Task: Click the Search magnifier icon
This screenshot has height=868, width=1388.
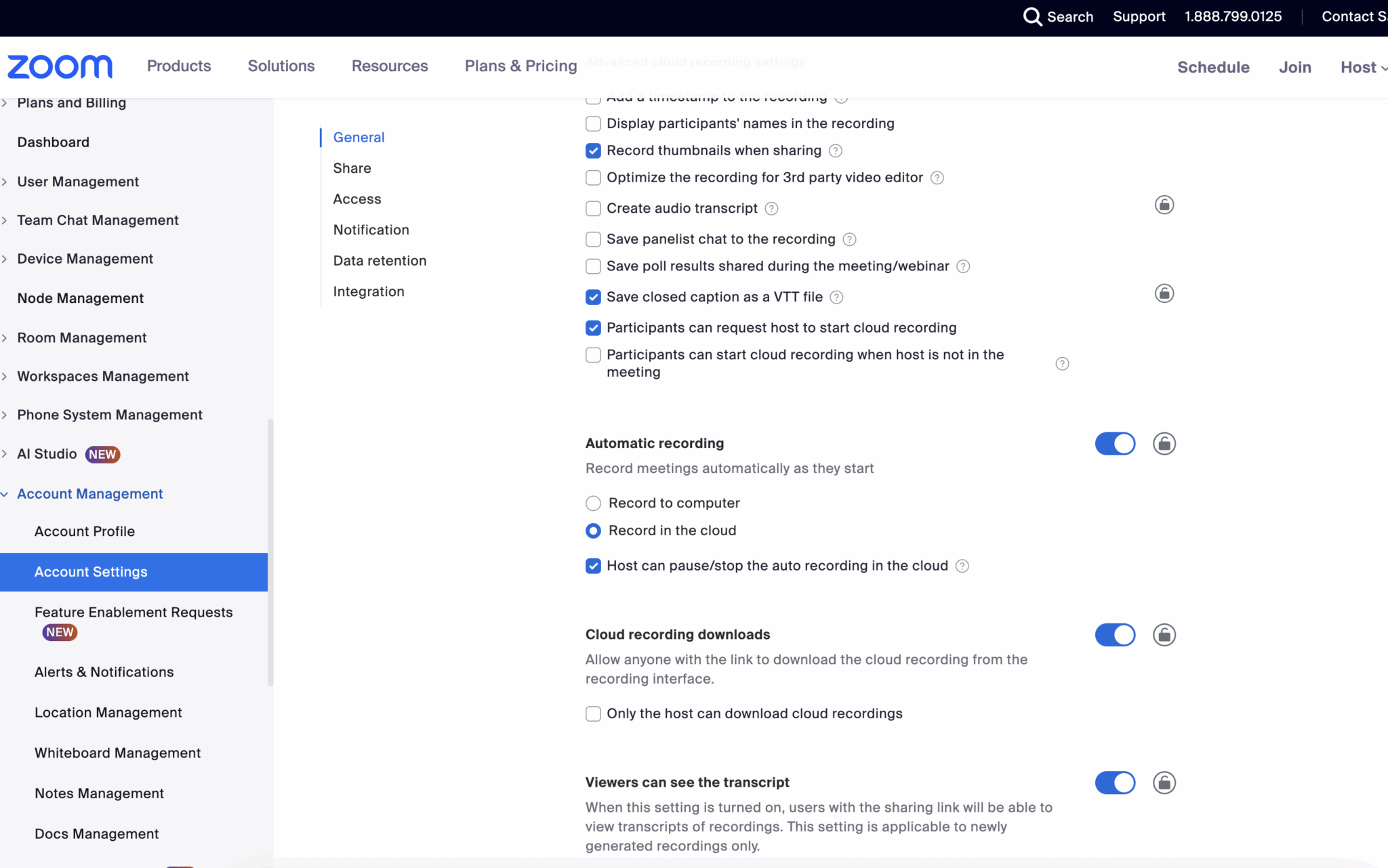Action: [x=1033, y=16]
